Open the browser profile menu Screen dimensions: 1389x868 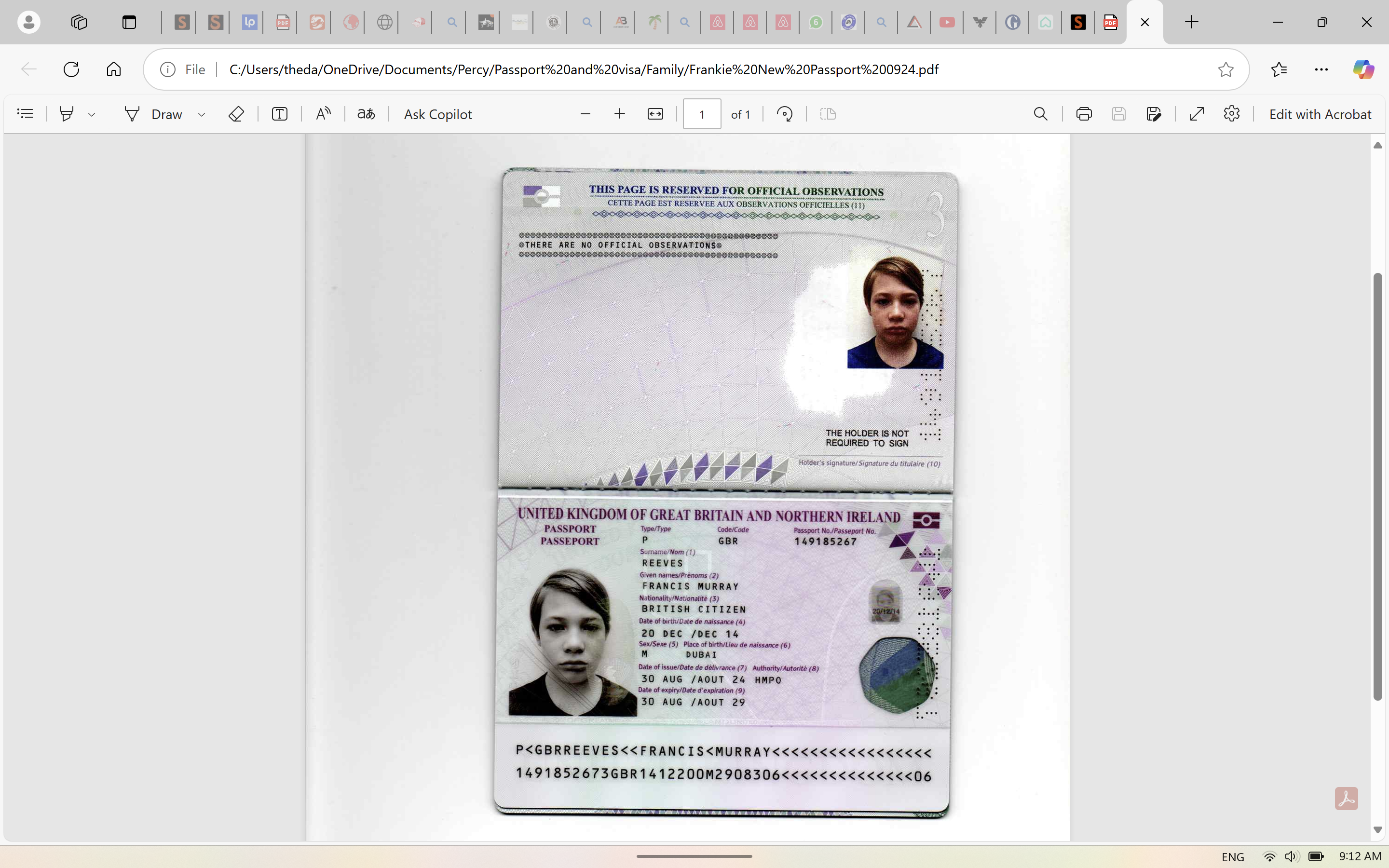[x=29, y=22]
